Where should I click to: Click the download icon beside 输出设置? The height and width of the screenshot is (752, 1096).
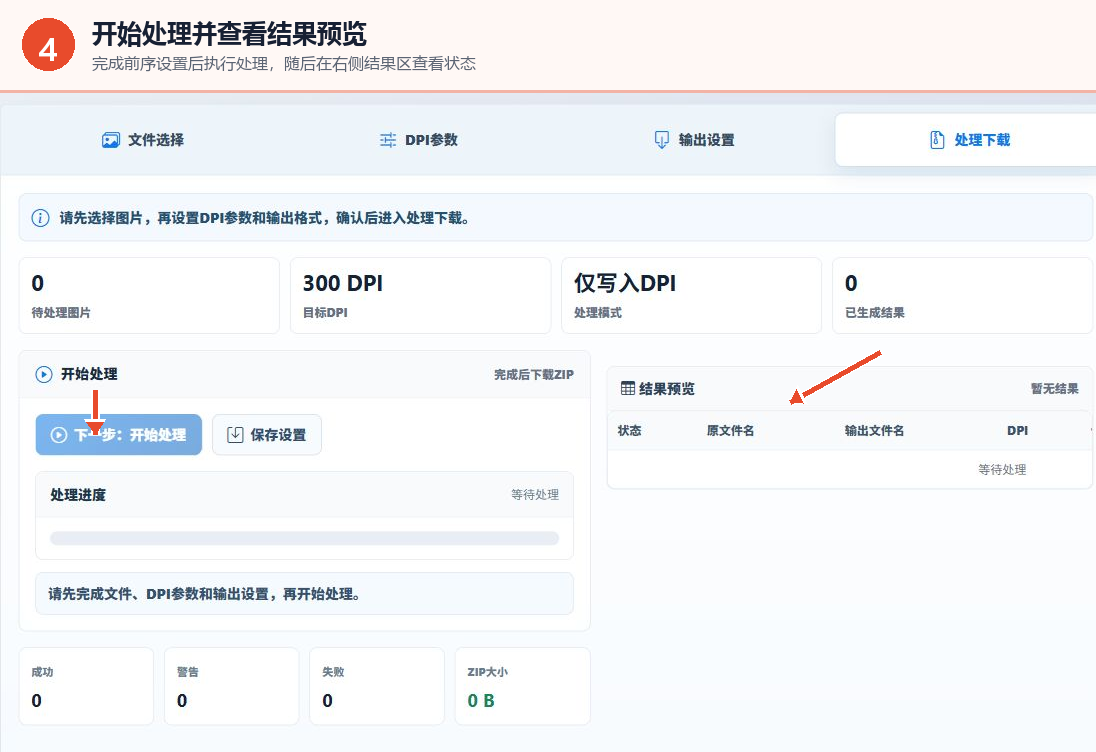661,140
